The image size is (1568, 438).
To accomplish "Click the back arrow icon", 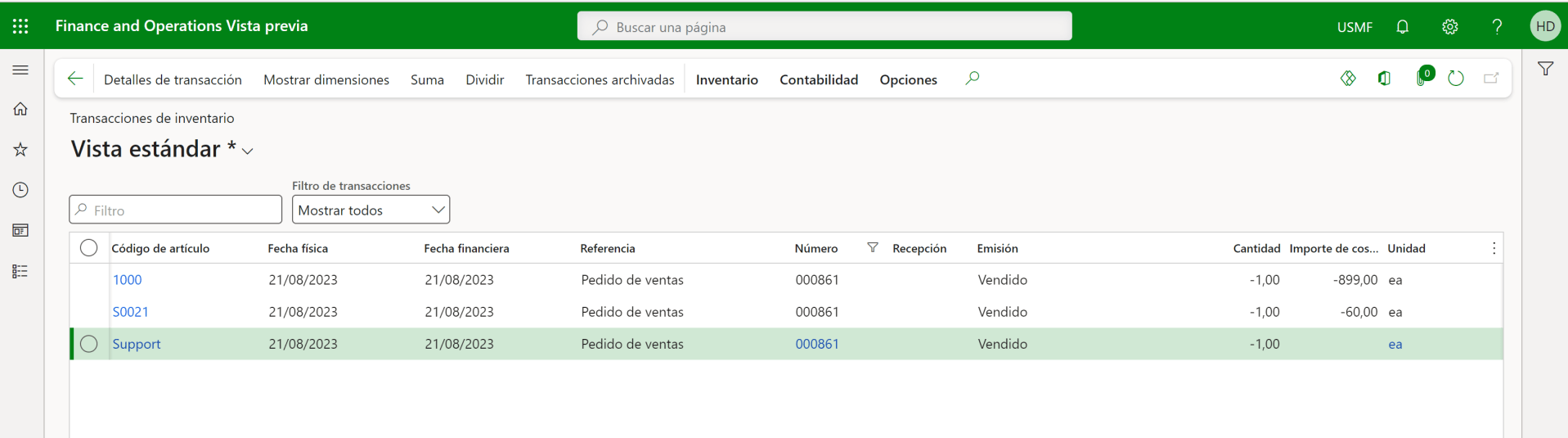I will (75, 79).
